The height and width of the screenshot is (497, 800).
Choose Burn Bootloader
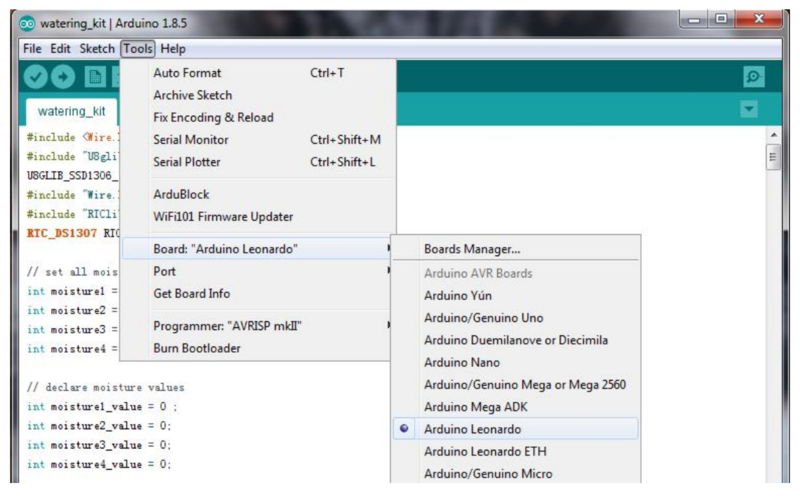(x=258, y=349)
